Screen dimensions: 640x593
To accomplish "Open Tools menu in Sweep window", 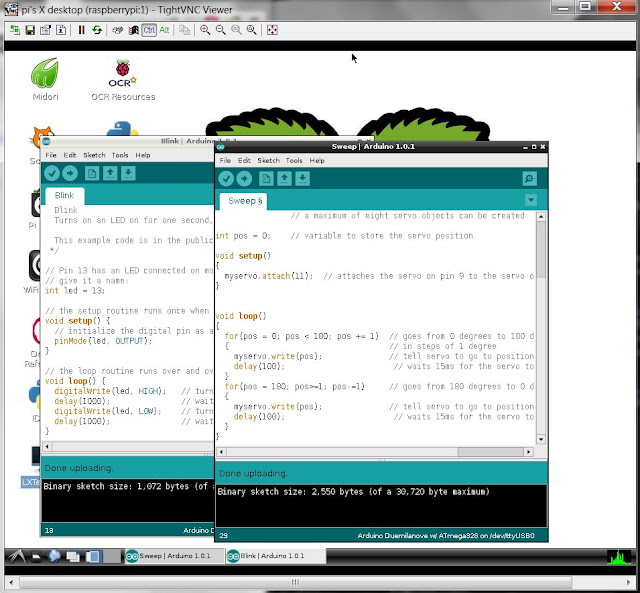I will point(294,160).
